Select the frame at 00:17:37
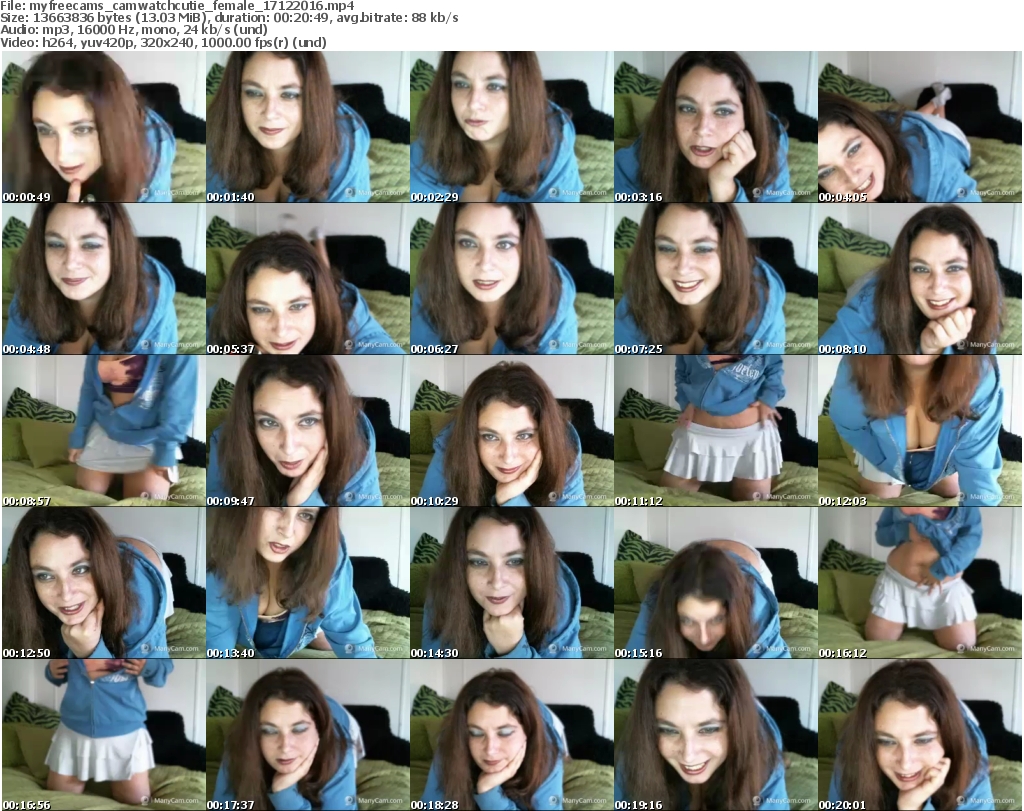This screenshot has width=1024, height=811. [307, 735]
